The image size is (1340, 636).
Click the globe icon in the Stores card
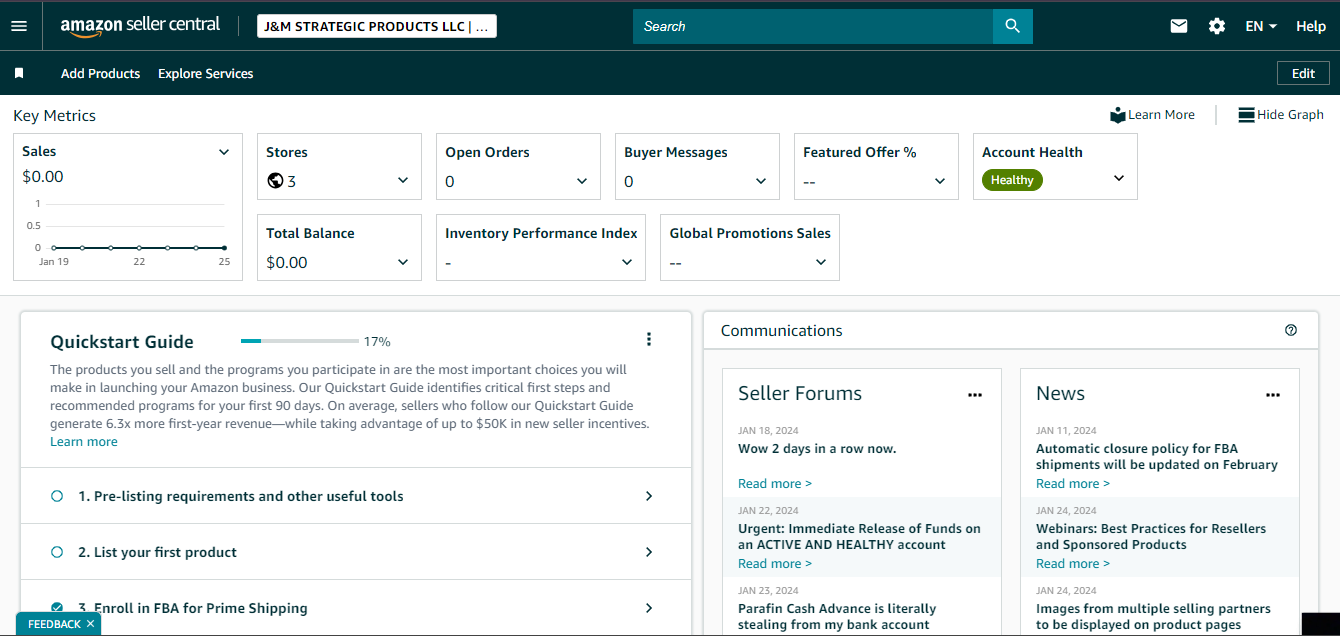(276, 181)
